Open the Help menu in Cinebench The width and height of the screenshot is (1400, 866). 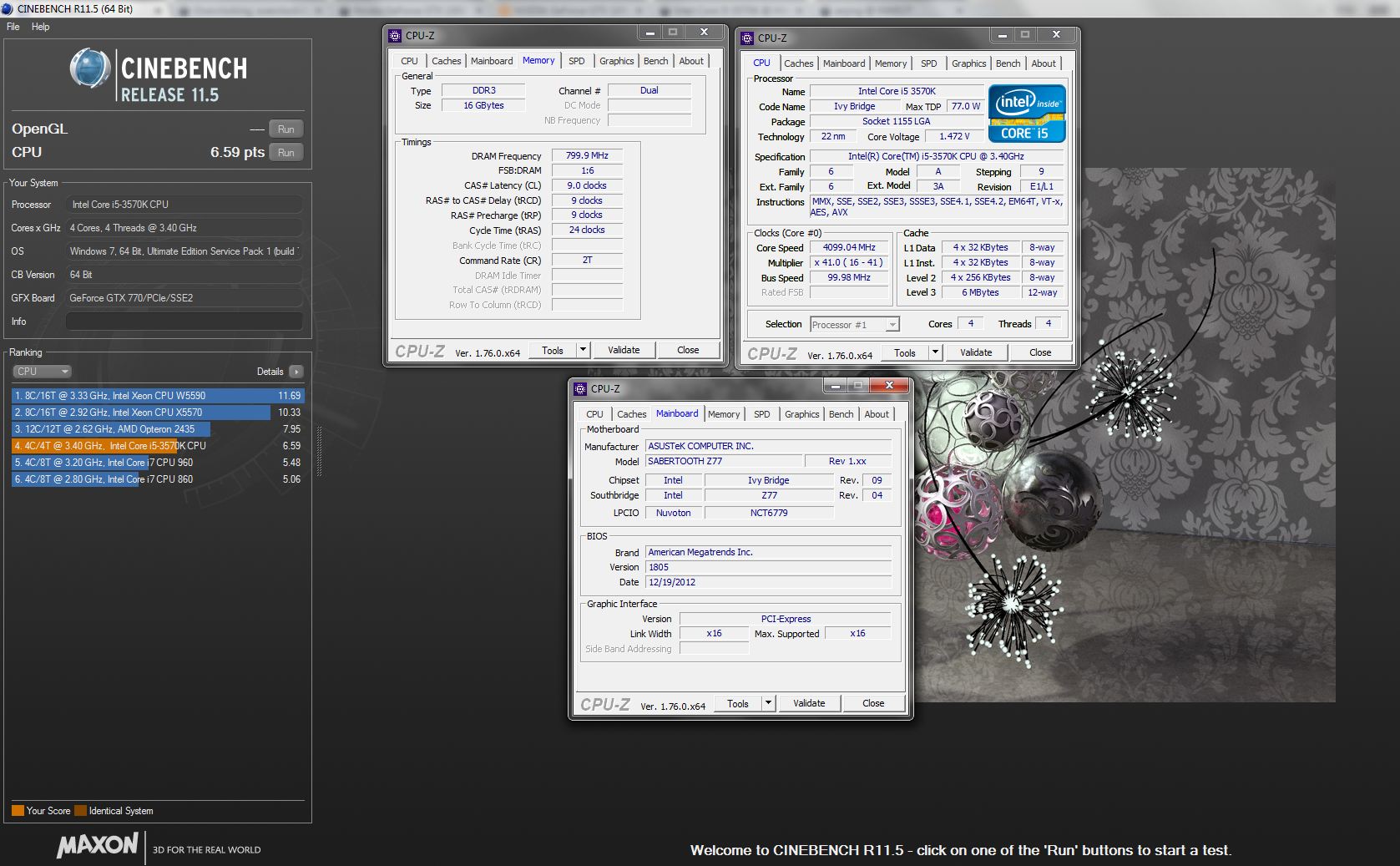coord(41,27)
